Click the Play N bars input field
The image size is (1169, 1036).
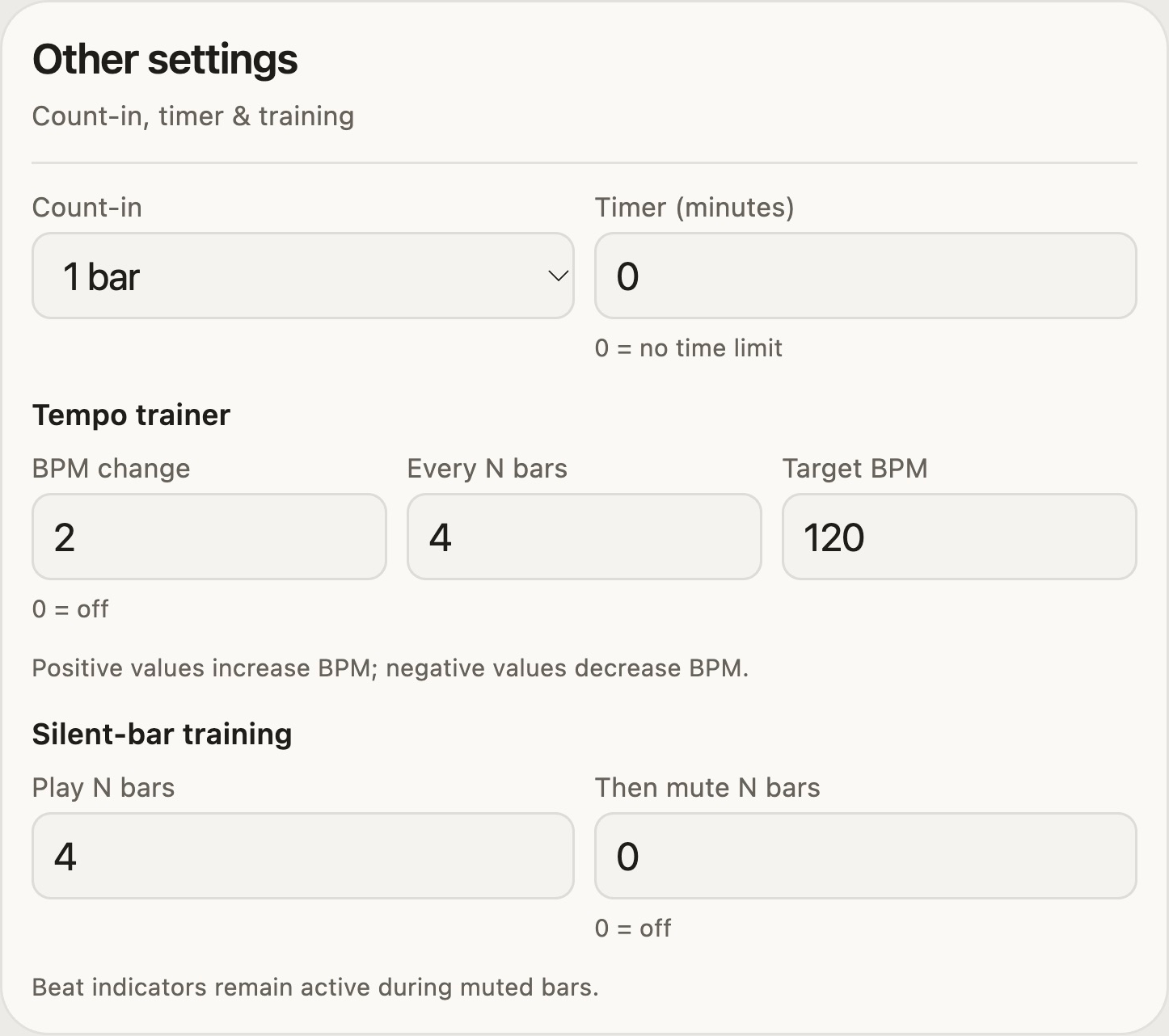[x=302, y=856]
